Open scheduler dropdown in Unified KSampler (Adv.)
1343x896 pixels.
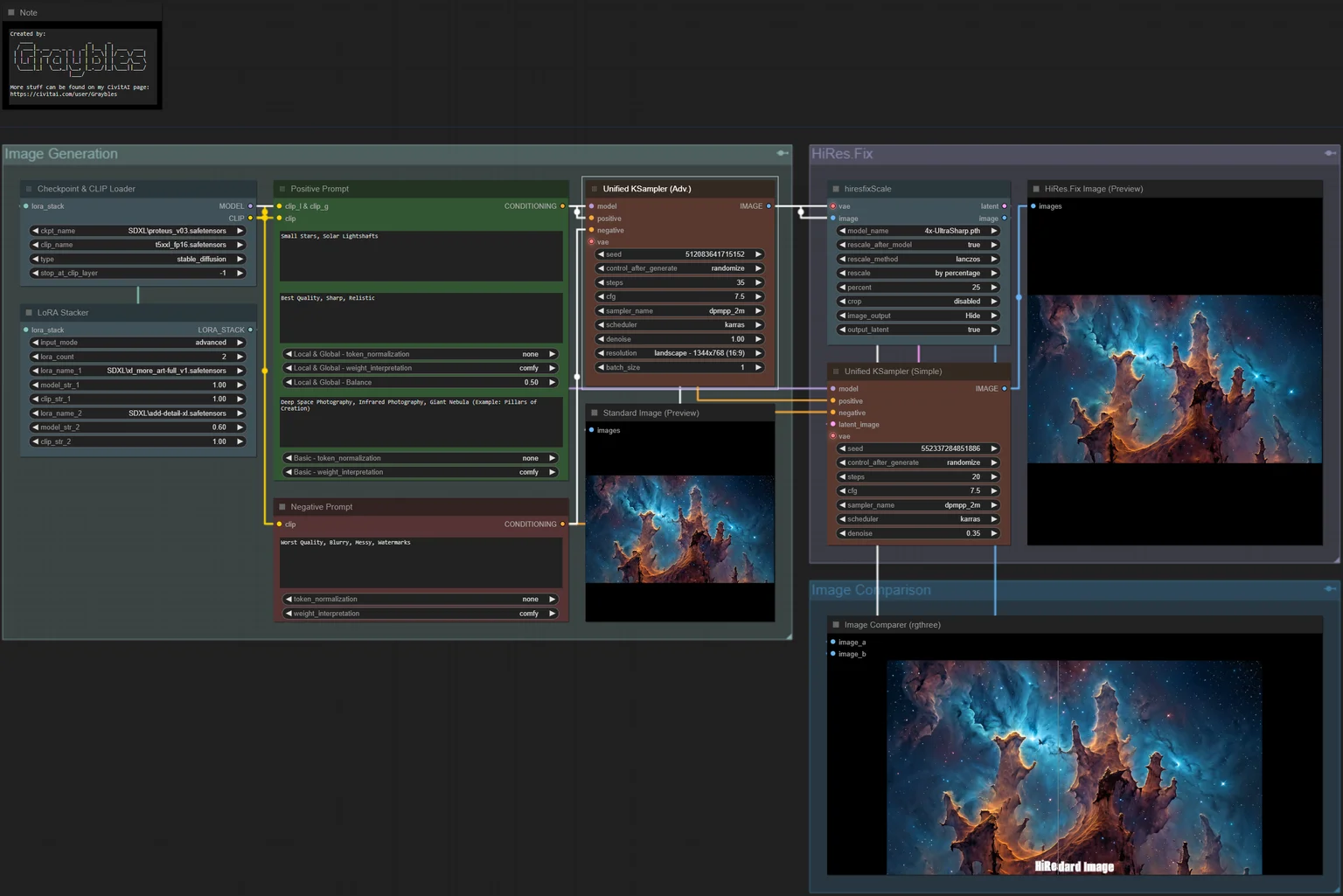679,325
